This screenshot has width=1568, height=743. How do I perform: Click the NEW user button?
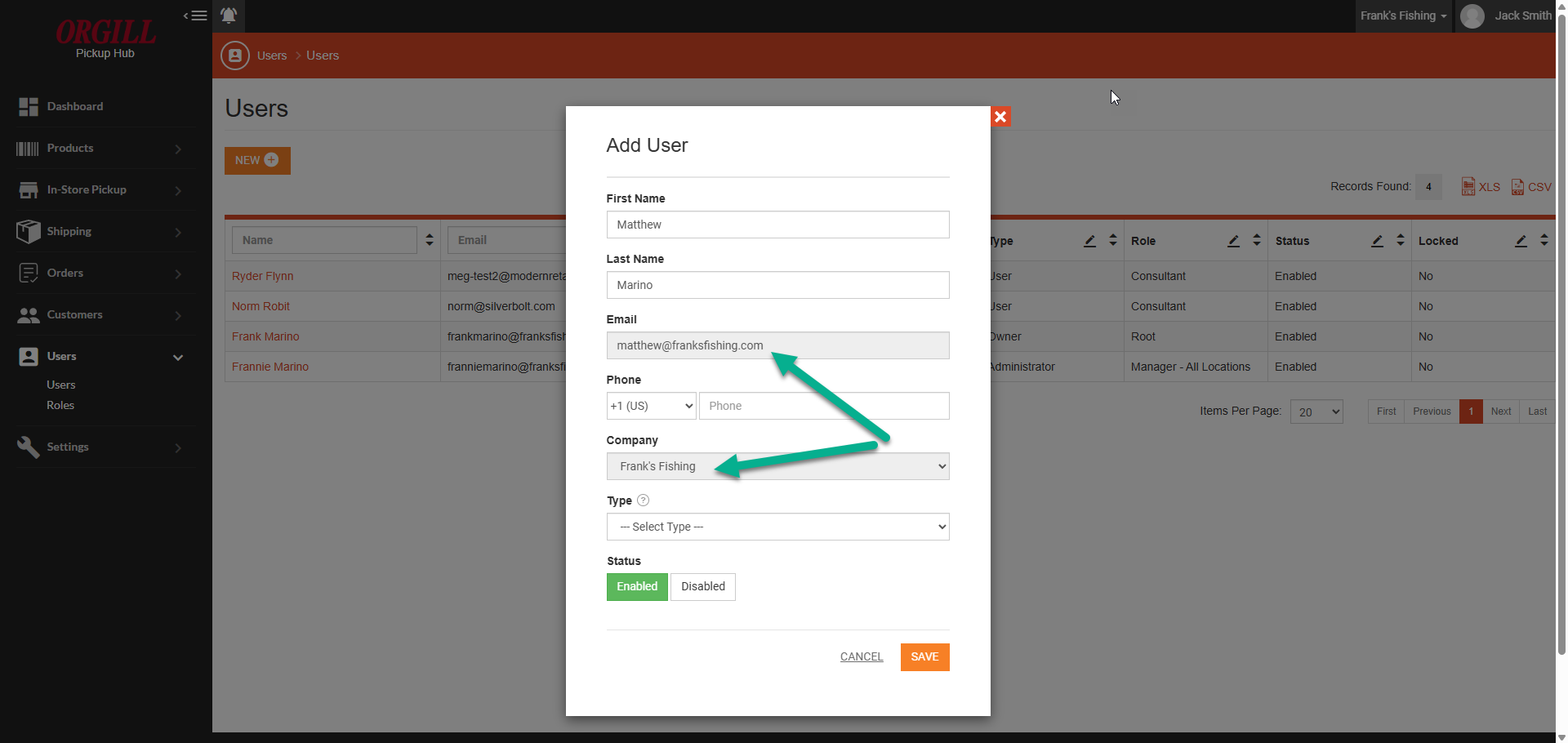[x=257, y=160]
